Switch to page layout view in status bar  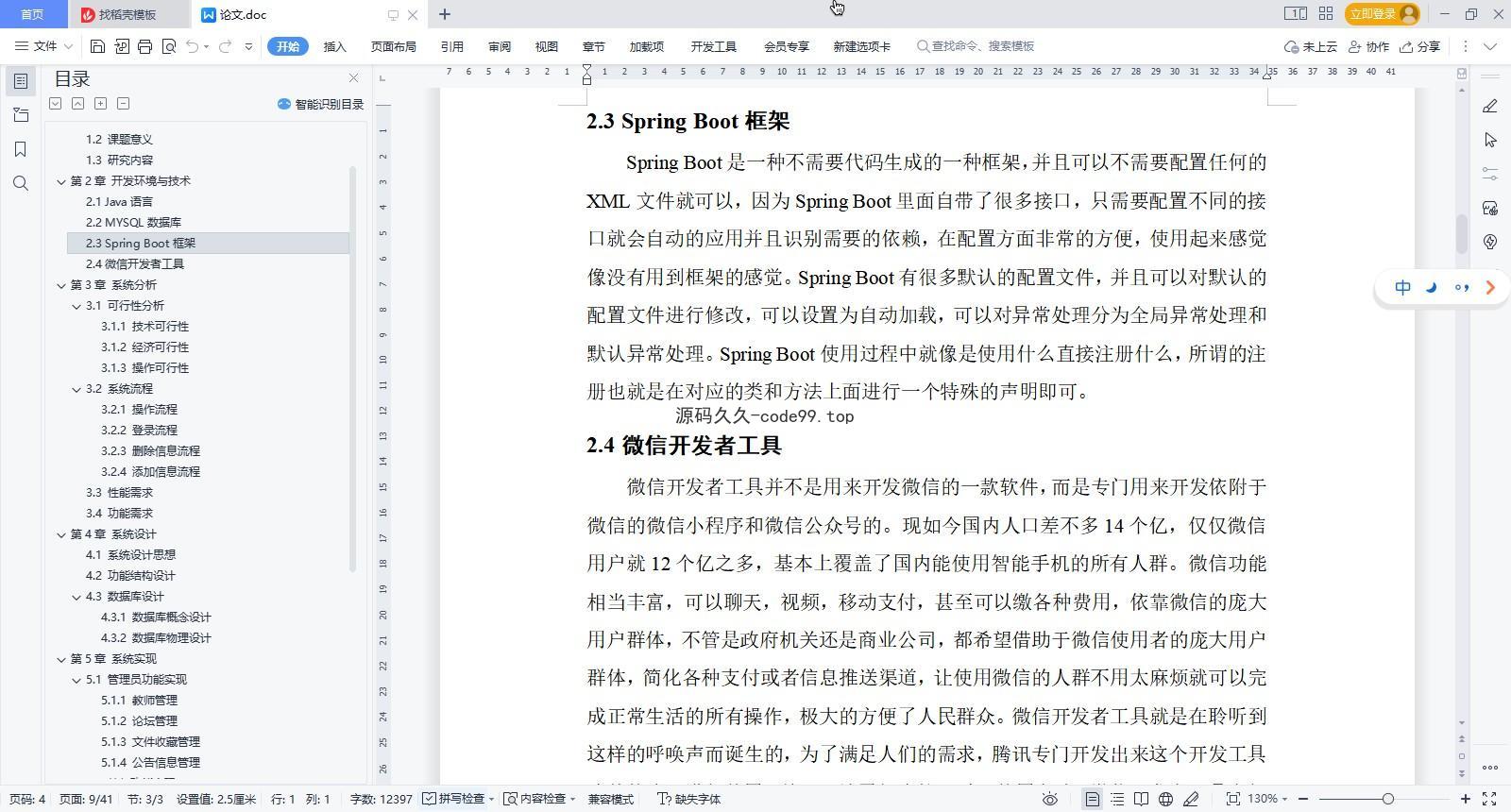click(1092, 799)
